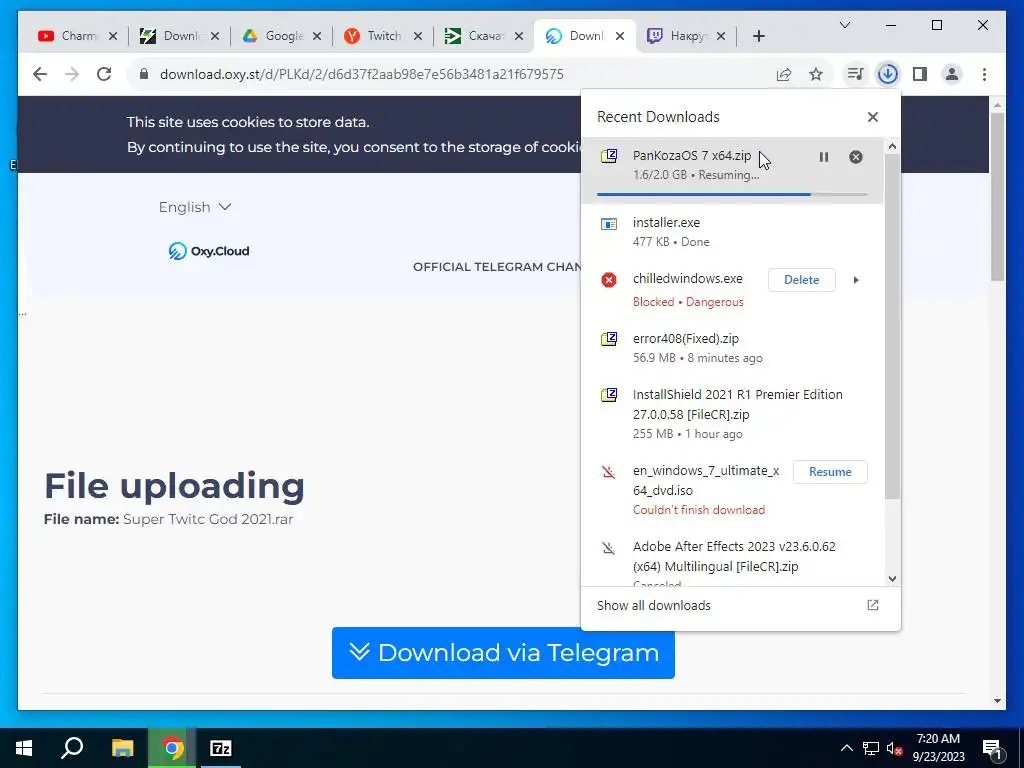
Task: Resume en_windows_7_ultimate_x64_dvd.iso download
Action: 830,472
